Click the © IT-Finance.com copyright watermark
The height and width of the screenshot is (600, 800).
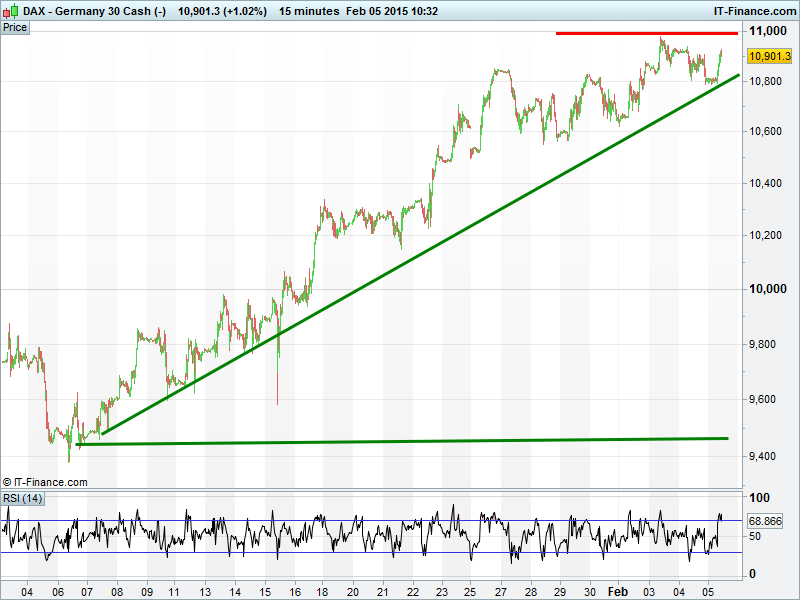pos(45,482)
